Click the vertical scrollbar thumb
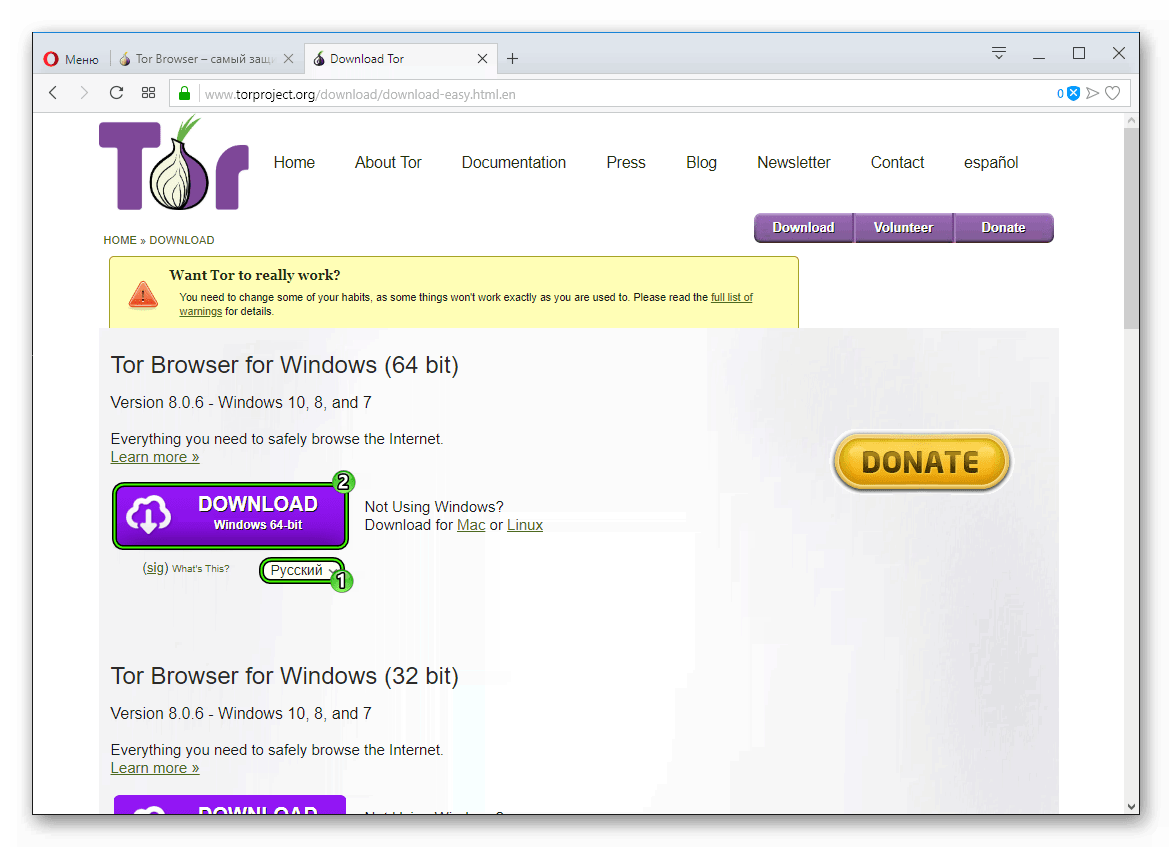 (x=1132, y=228)
